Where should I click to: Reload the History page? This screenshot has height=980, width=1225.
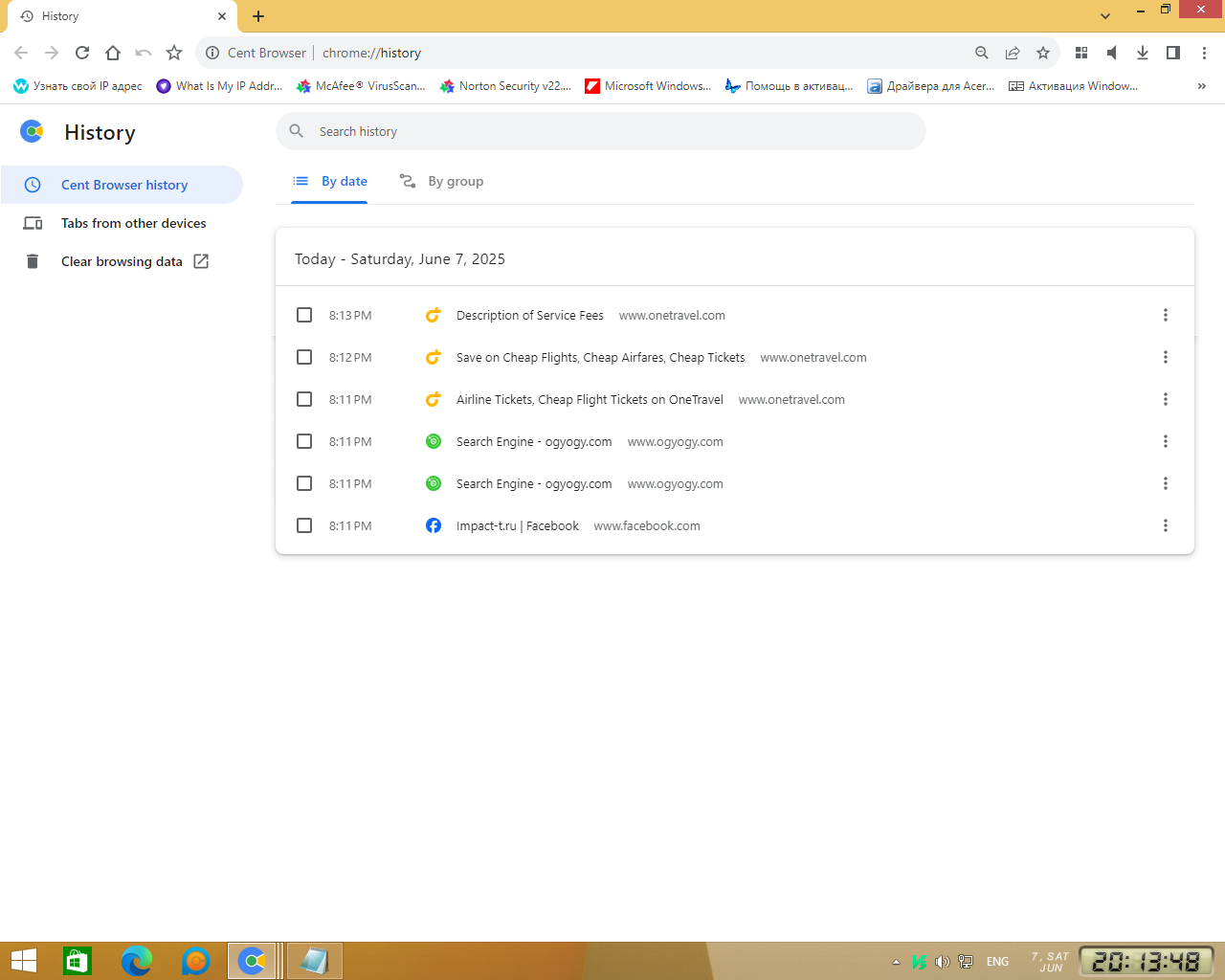click(82, 53)
